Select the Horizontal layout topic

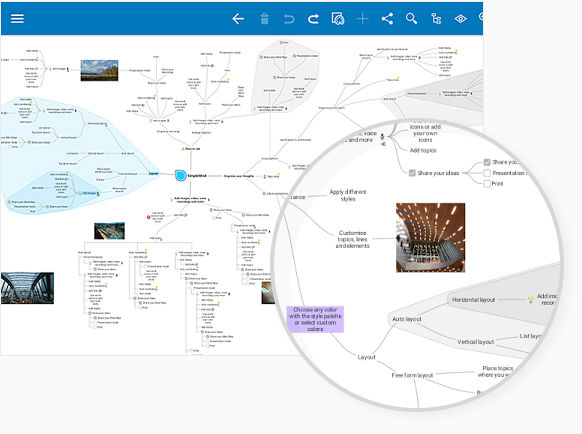473,300
